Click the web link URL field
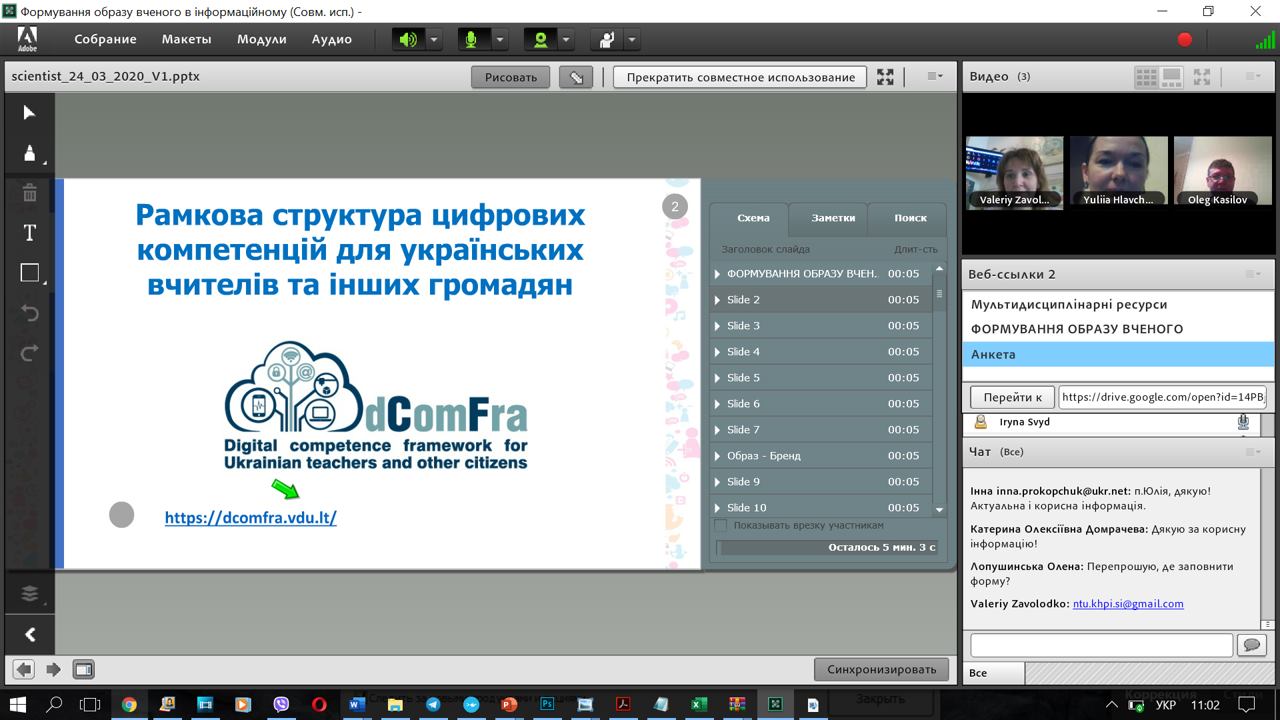 (x=1164, y=397)
